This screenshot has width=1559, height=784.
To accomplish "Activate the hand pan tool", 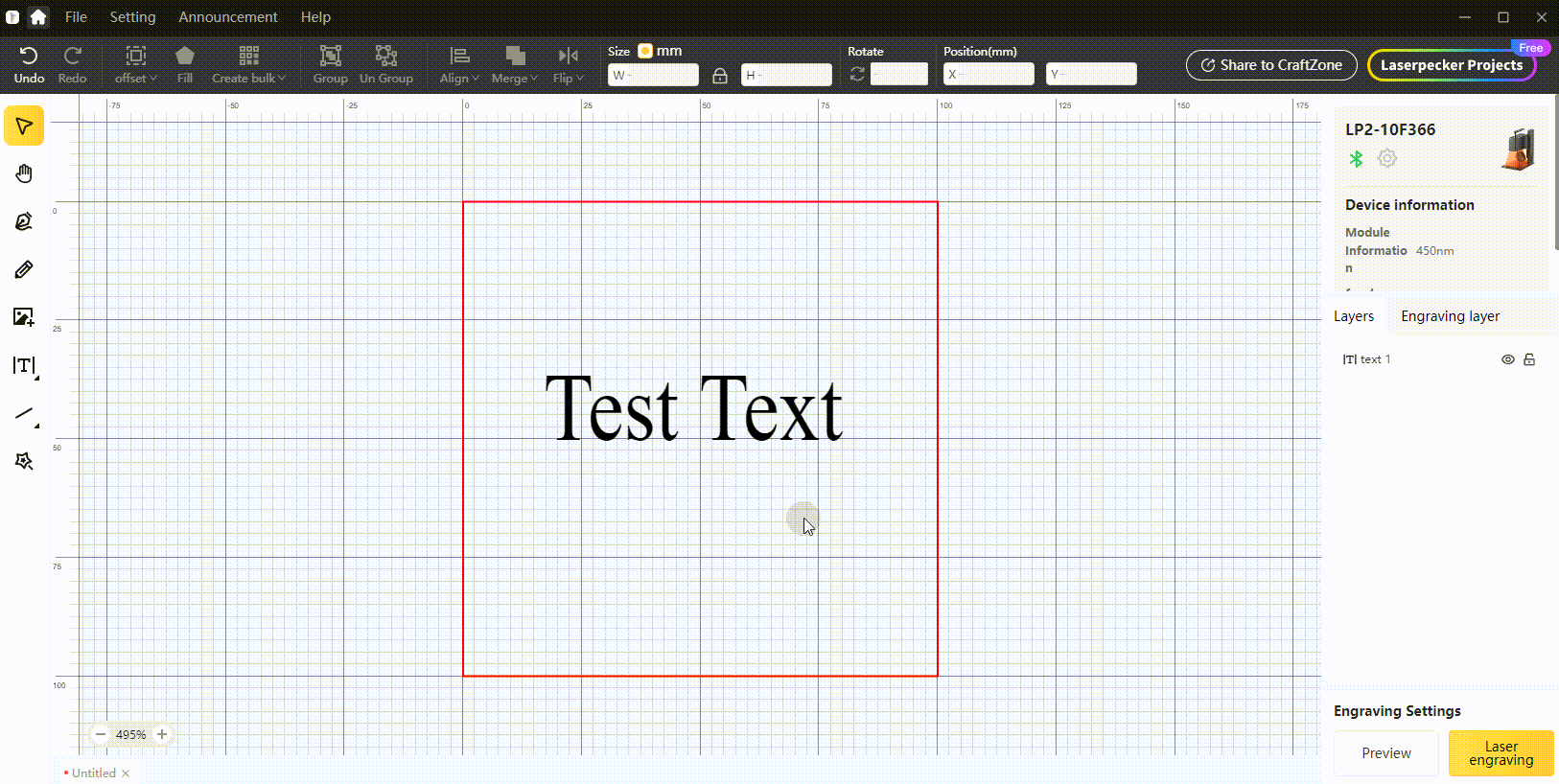I will [x=24, y=173].
